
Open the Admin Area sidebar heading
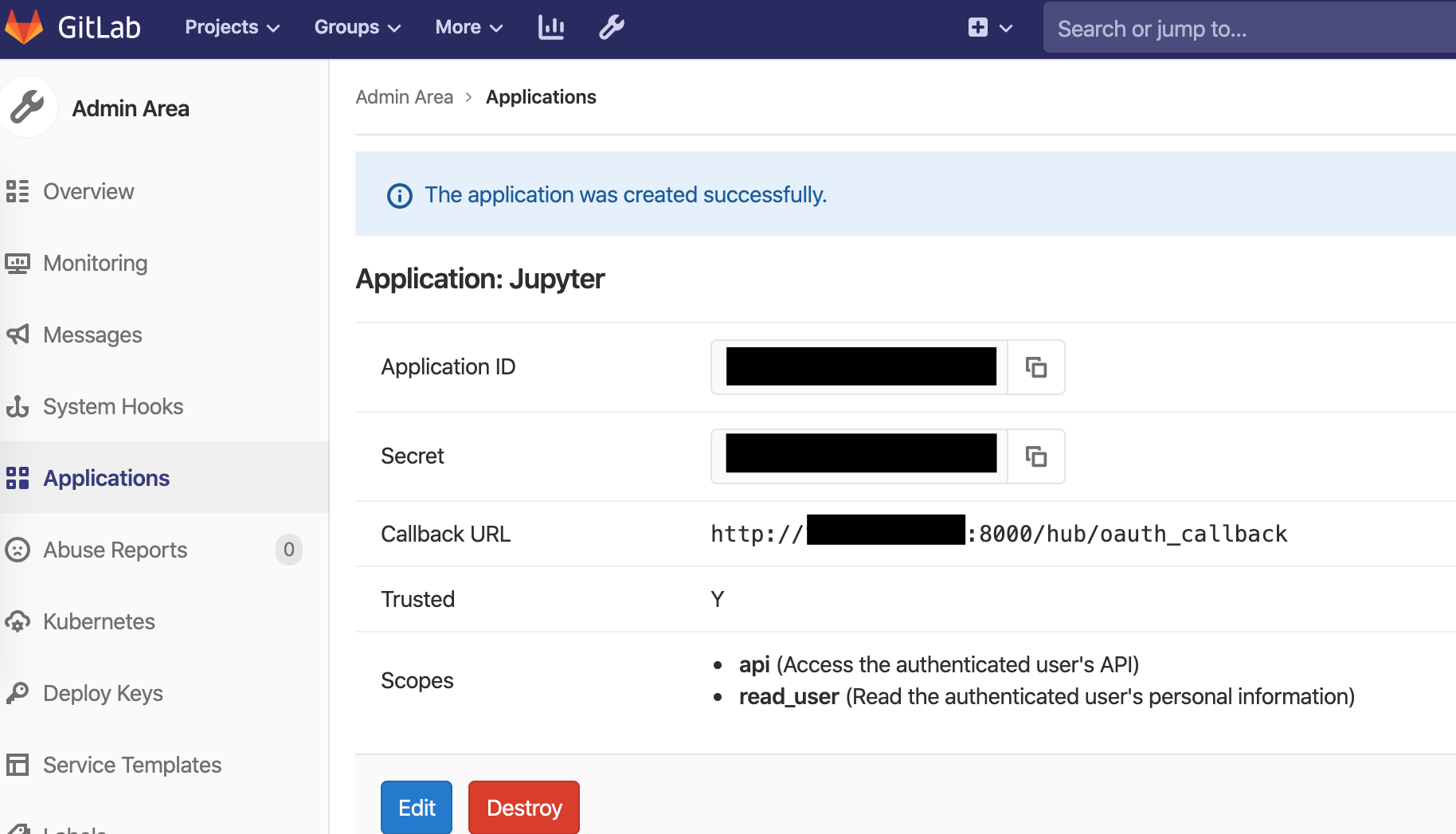click(x=131, y=108)
